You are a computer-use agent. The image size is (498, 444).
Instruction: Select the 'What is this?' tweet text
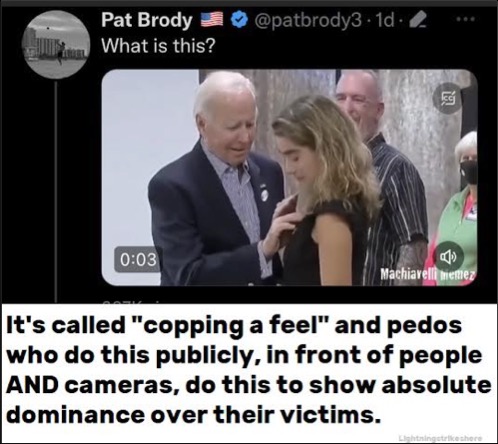click(158, 46)
